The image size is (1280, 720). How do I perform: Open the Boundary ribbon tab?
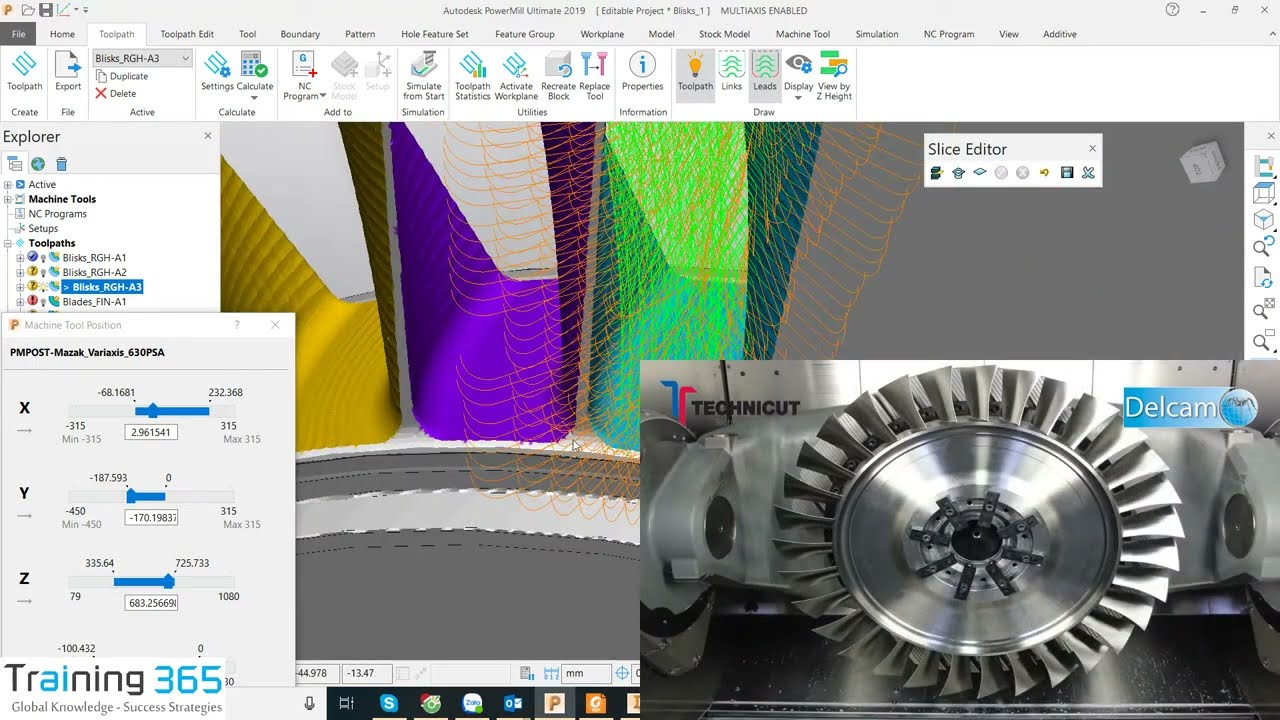tap(300, 34)
